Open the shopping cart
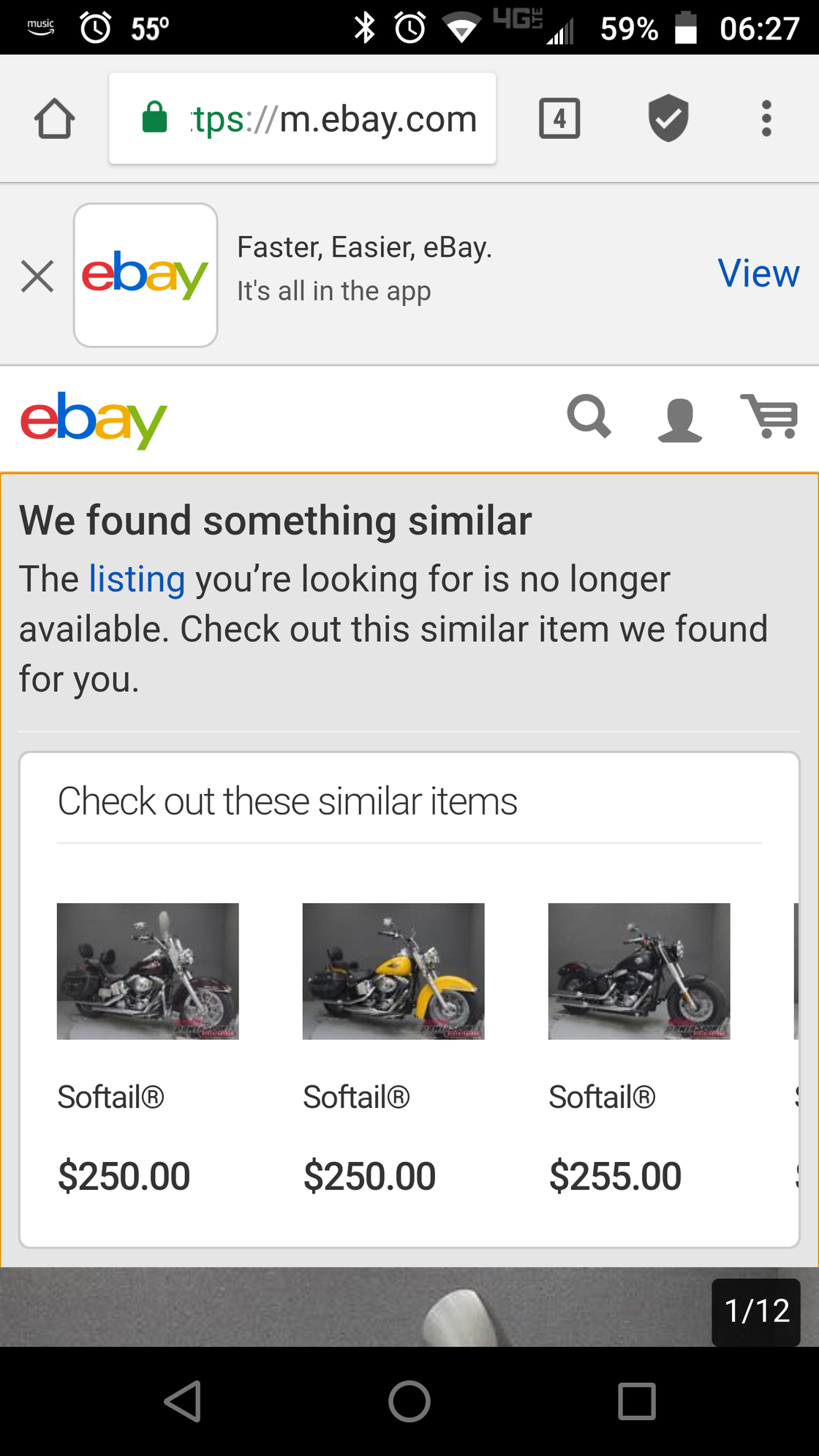 point(769,417)
